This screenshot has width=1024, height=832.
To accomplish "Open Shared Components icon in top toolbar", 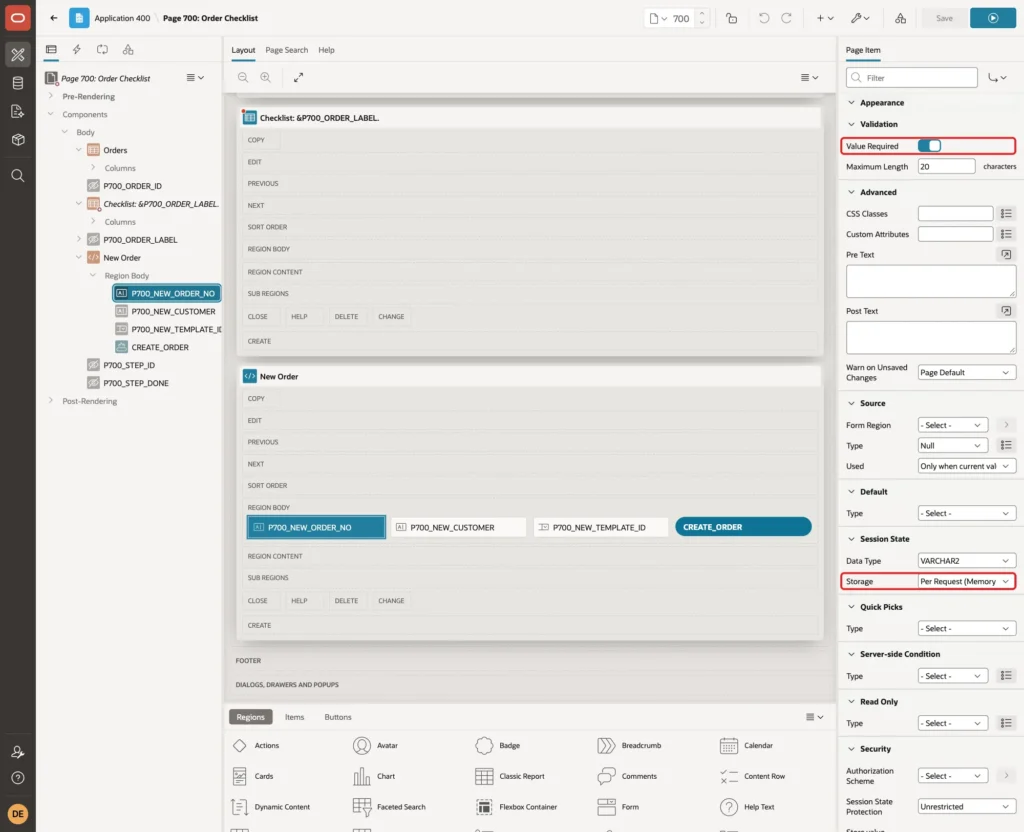I will [901, 18].
